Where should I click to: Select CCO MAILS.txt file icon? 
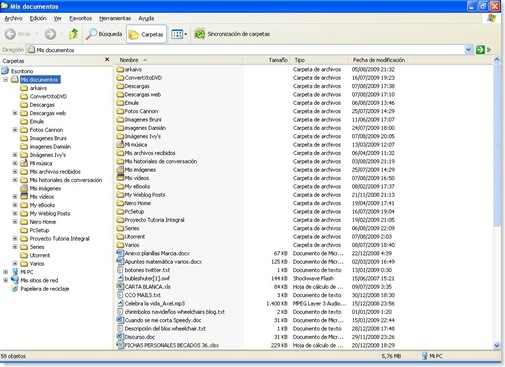click(x=120, y=295)
